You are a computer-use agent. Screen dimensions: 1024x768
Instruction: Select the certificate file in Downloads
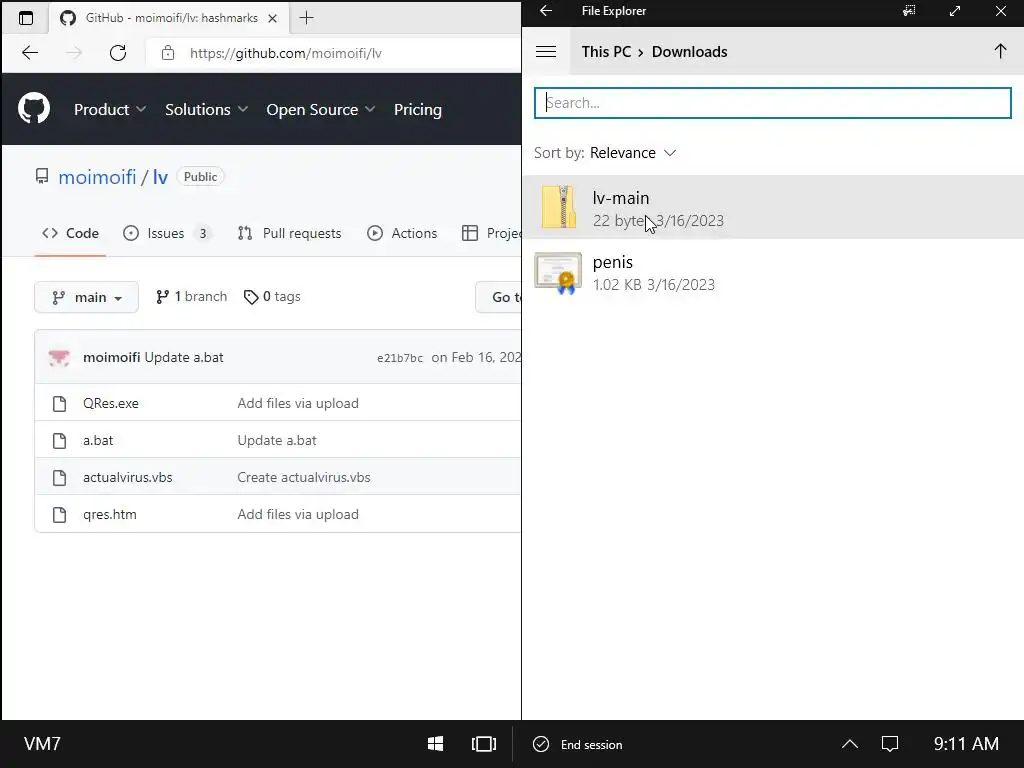[773, 272]
